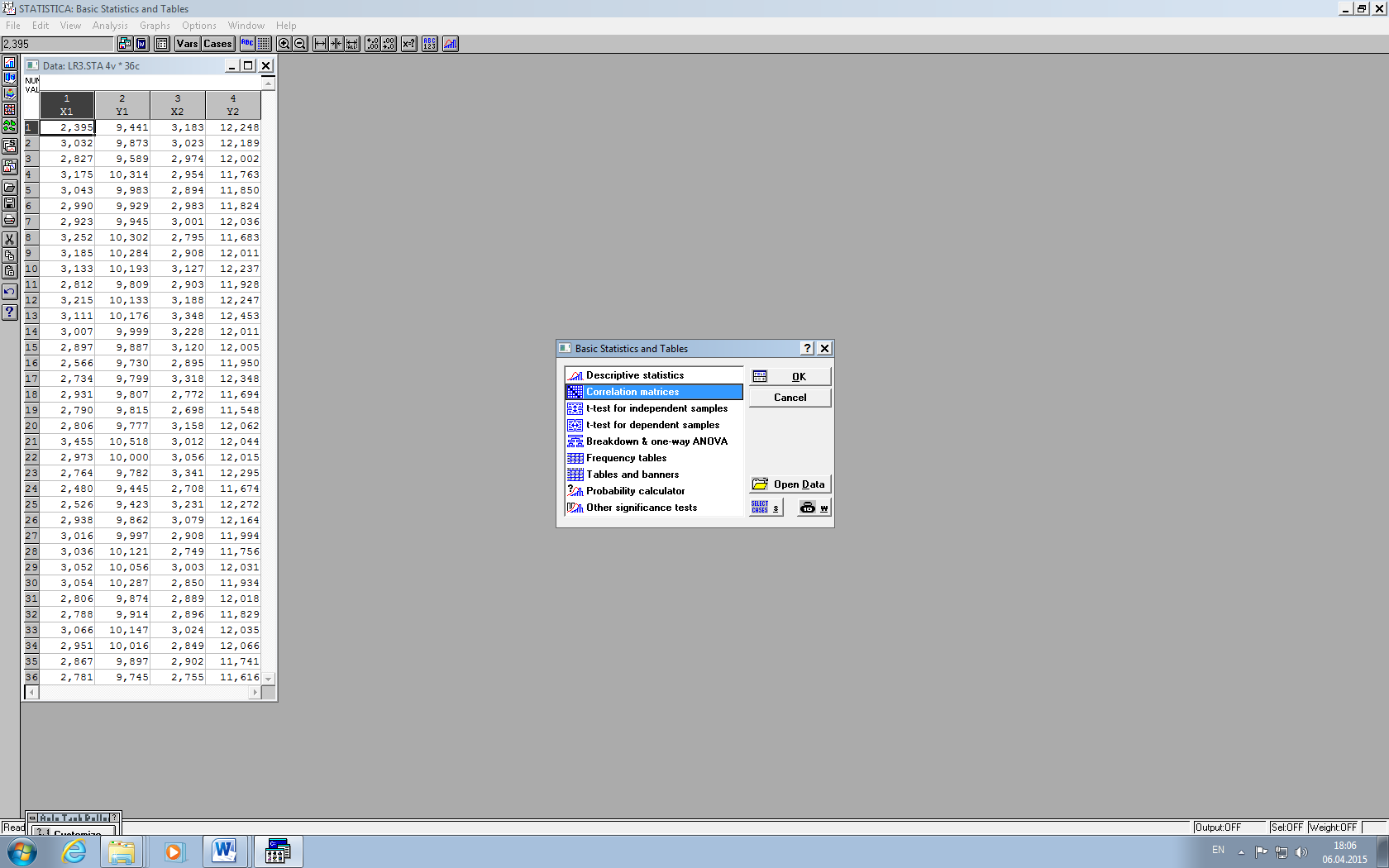Viewport: 1389px width, 868px height.
Task: Select the X1 column header
Action: (x=67, y=105)
